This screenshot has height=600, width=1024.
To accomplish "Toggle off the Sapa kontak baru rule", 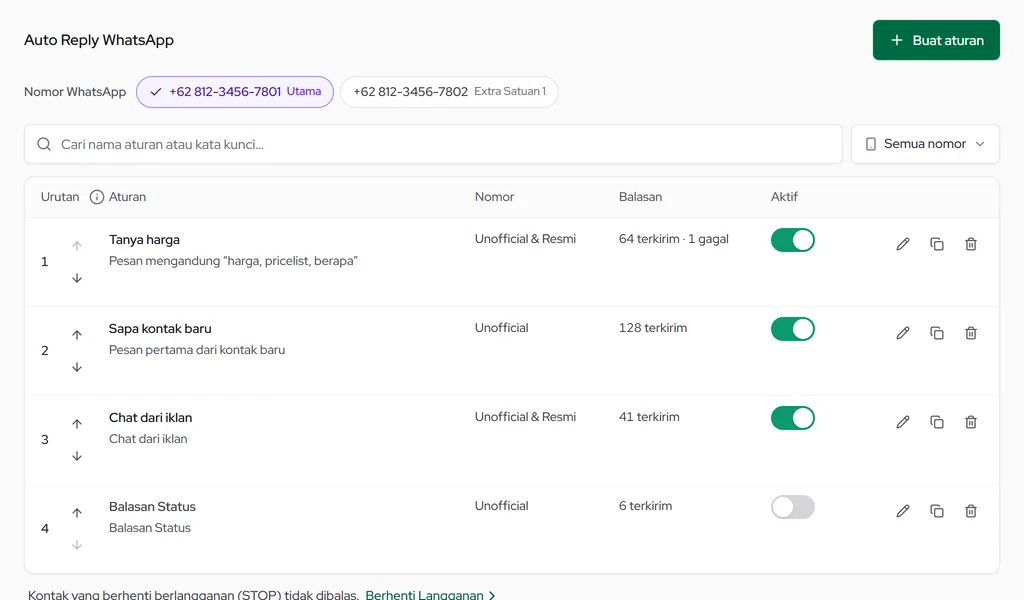I will pyautogui.click(x=793, y=329).
